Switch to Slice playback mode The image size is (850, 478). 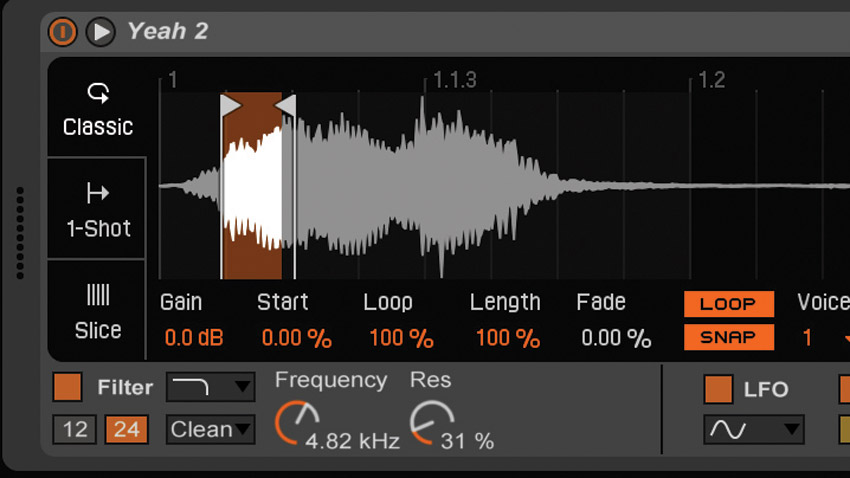(x=98, y=311)
